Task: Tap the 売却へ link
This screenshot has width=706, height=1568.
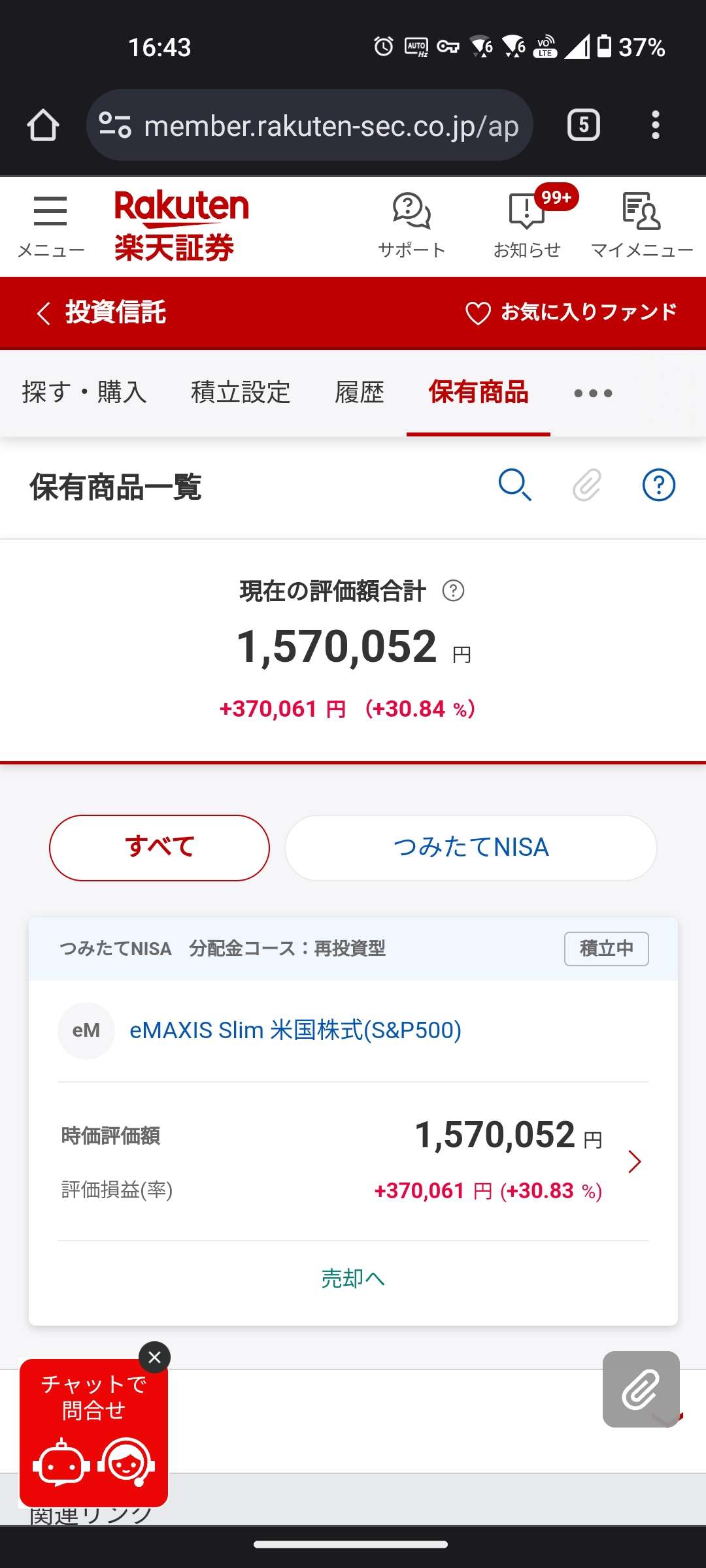Action: point(353,1279)
